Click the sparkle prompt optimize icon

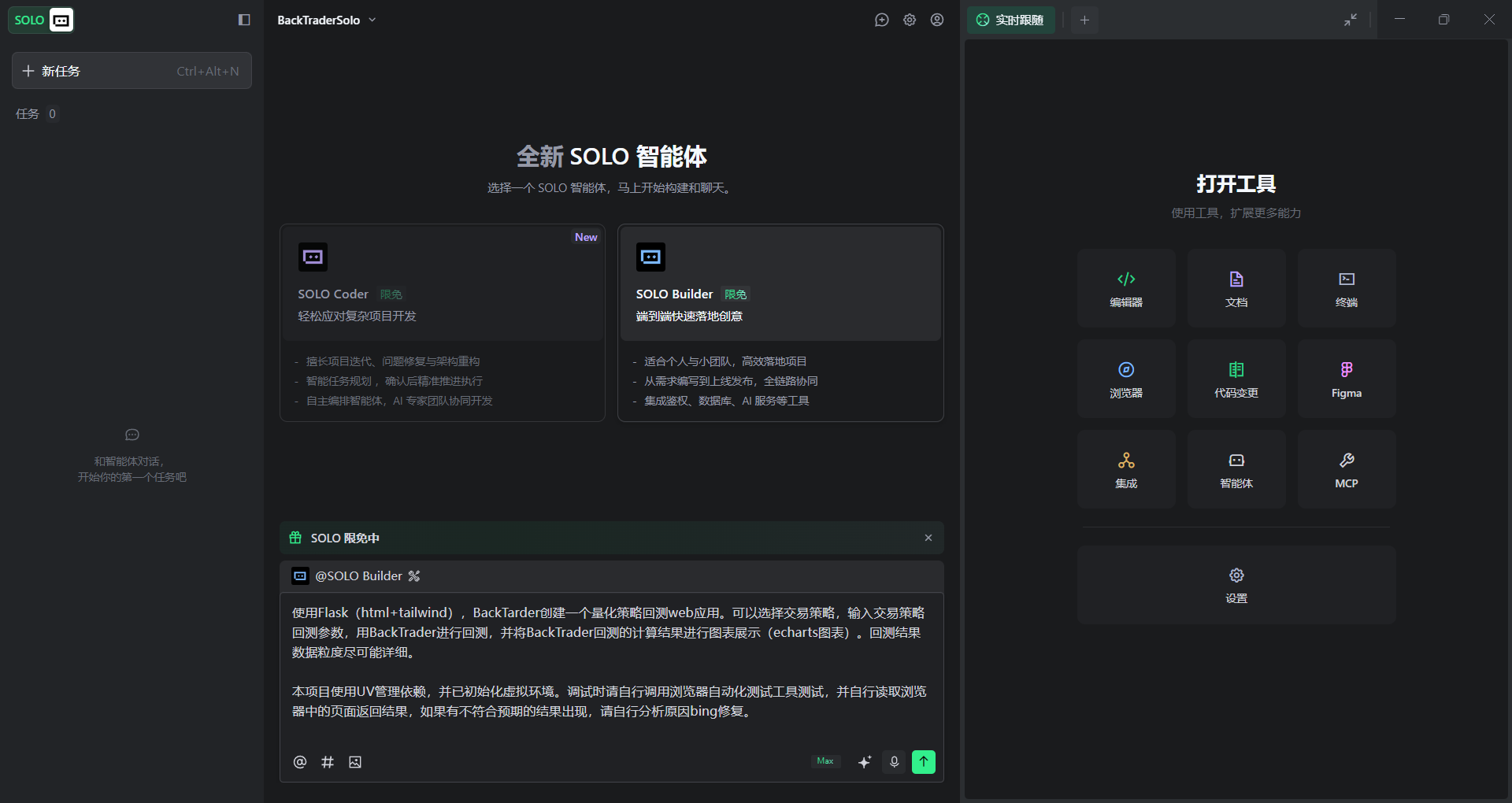(865, 762)
